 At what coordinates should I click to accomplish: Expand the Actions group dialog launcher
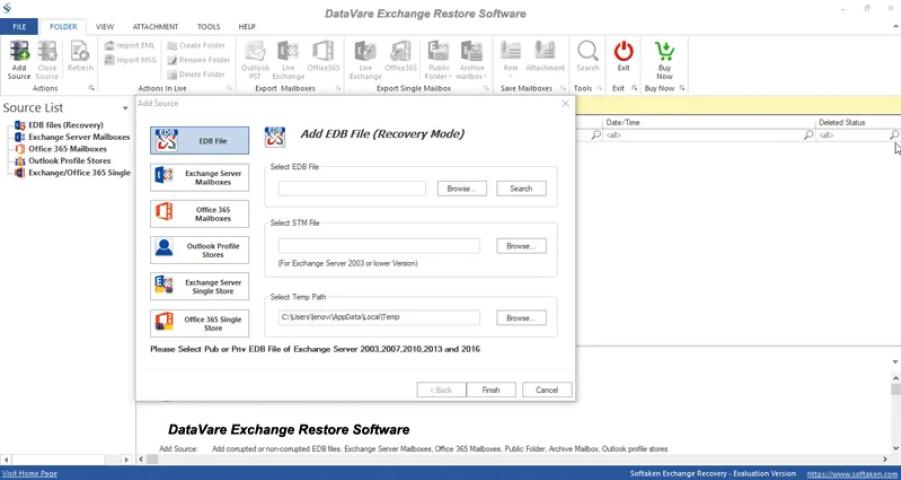[x=92, y=88]
